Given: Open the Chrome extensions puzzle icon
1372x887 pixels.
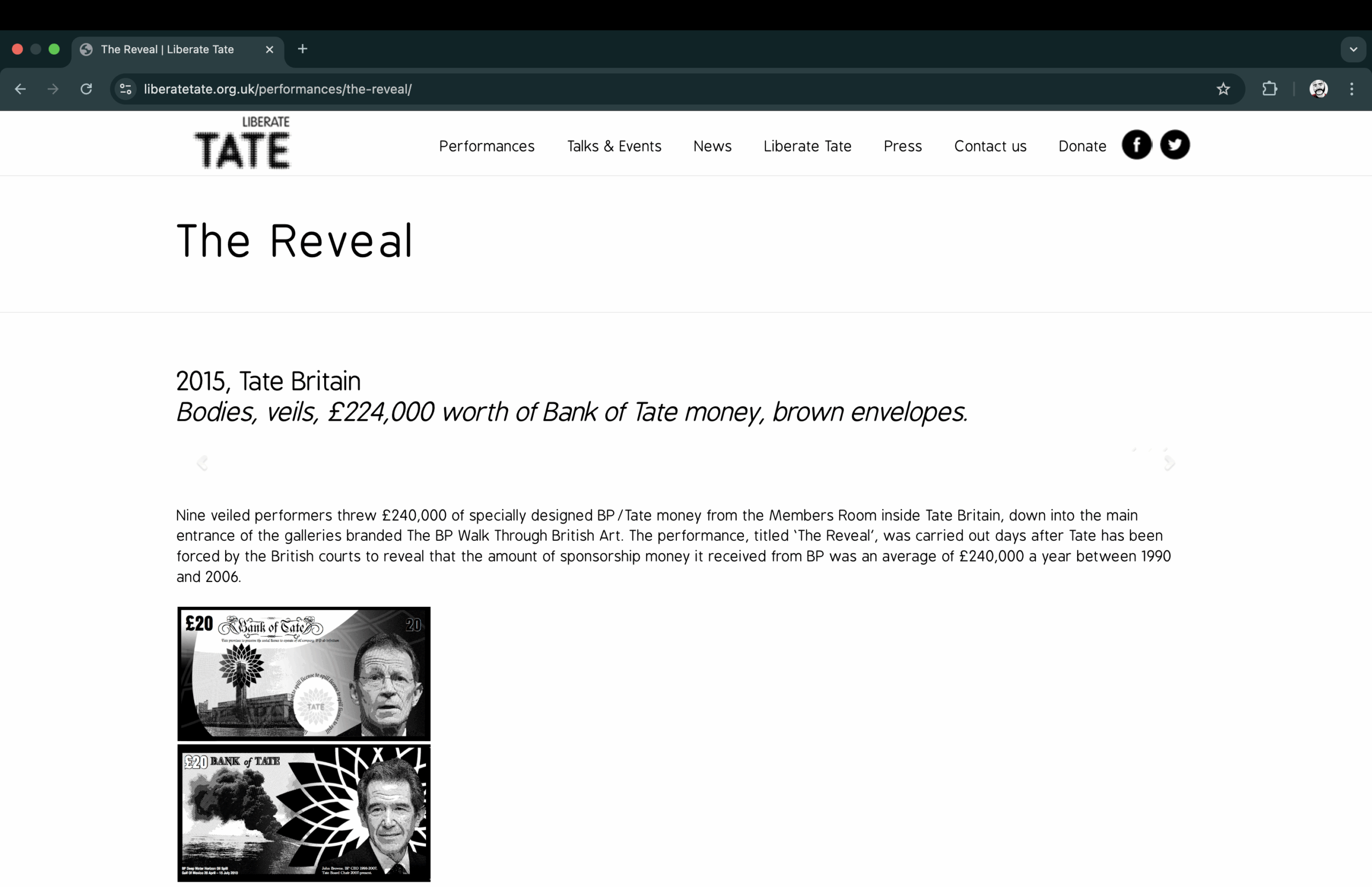Looking at the screenshot, I should 1270,89.
